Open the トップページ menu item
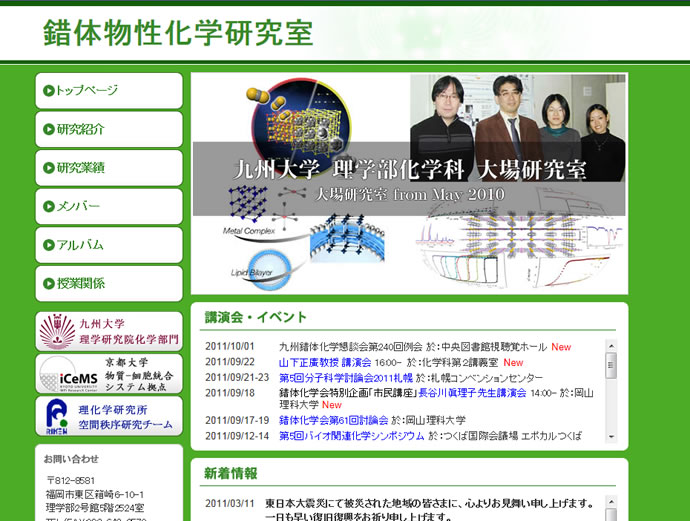Image resolution: width=690 pixels, height=521 pixels. click(109, 91)
